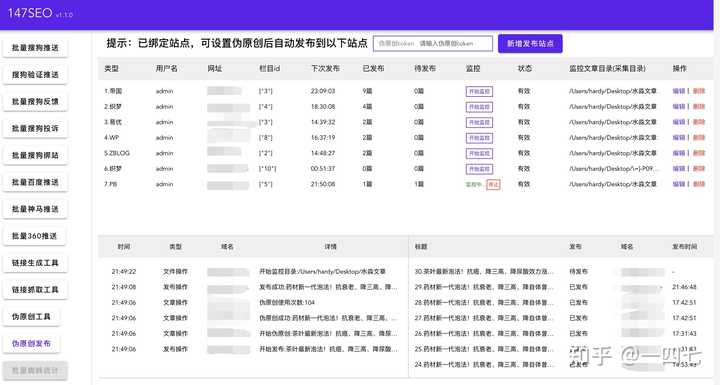Click 开始监控 in the 5.ZBLOG row

click(479, 153)
